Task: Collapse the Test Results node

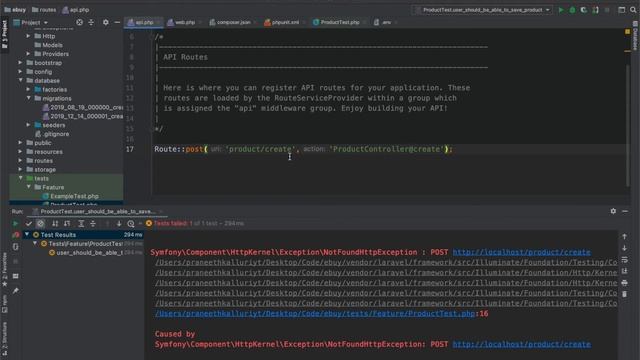Action: pyautogui.click(x=27, y=235)
